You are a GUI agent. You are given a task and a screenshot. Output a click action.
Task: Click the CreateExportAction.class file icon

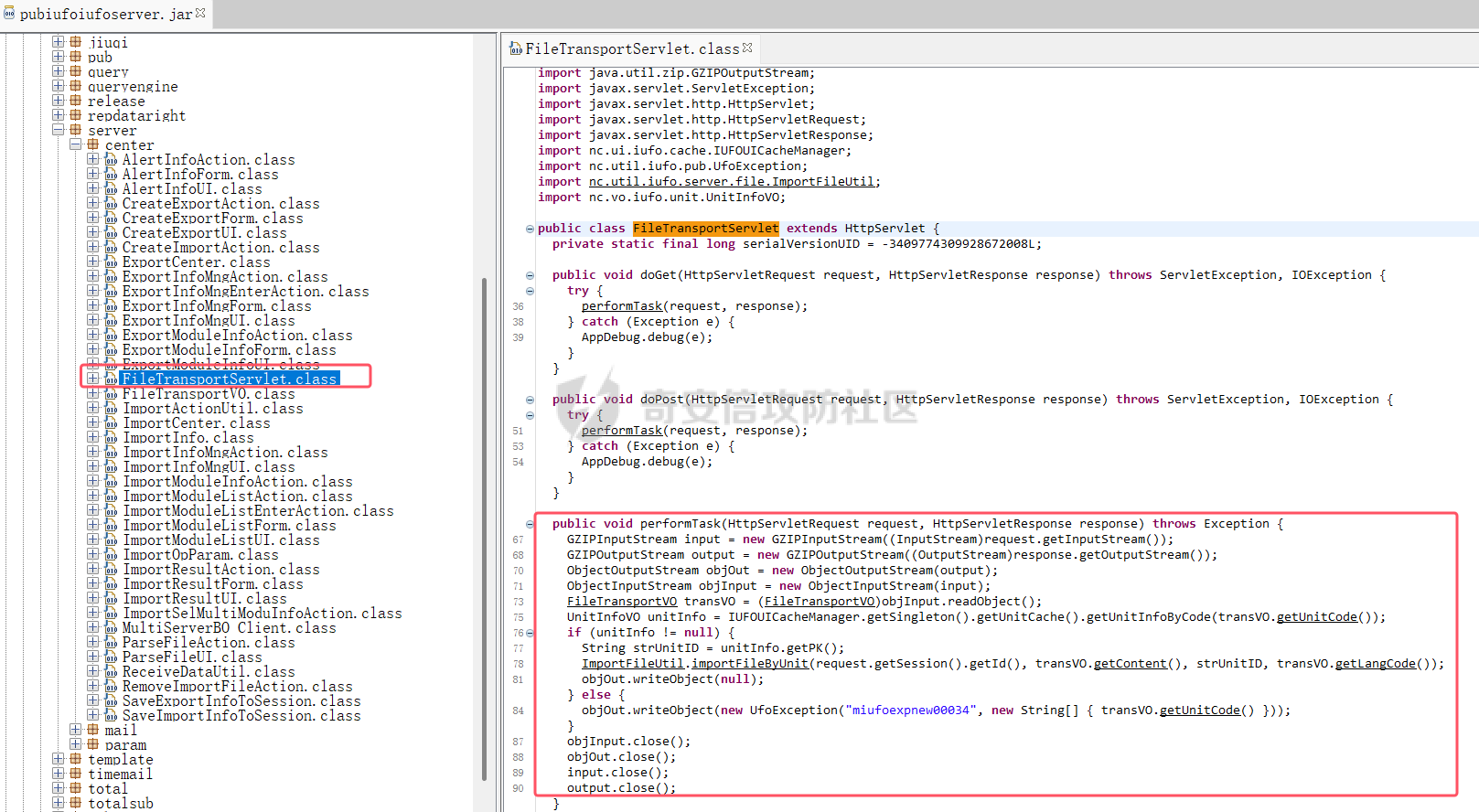[x=110, y=203]
